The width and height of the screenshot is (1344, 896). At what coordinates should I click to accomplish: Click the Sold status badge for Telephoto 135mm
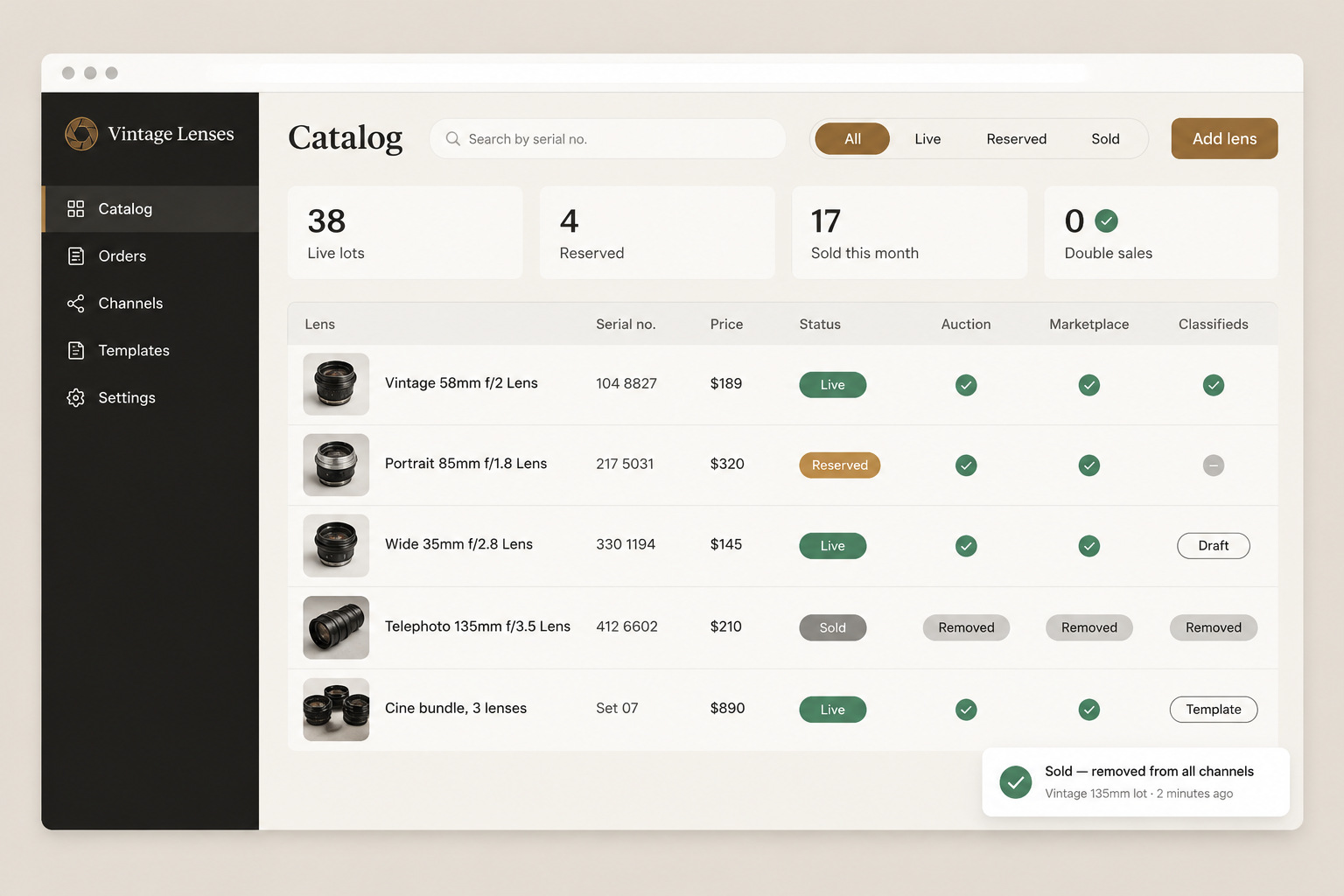click(x=832, y=627)
